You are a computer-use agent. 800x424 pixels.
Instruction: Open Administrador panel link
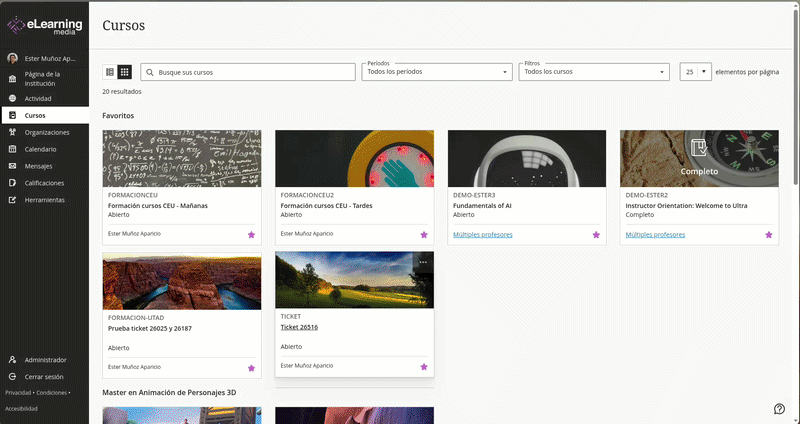[x=45, y=360]
